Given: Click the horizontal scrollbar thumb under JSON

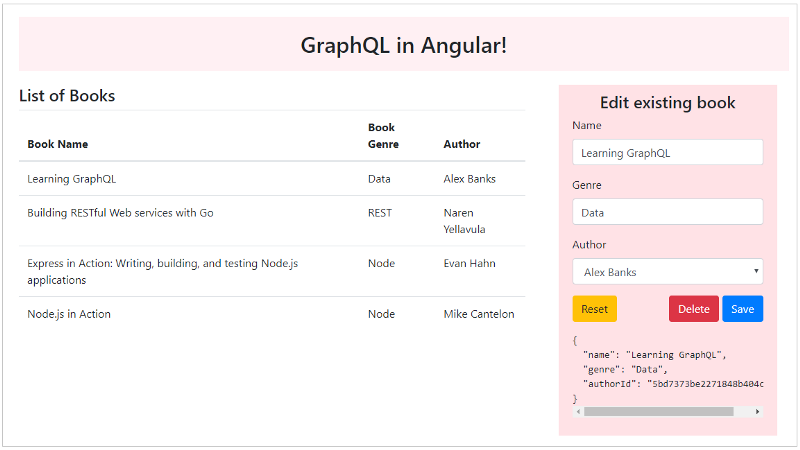Looking at the screenshot, I should [659, 412].
